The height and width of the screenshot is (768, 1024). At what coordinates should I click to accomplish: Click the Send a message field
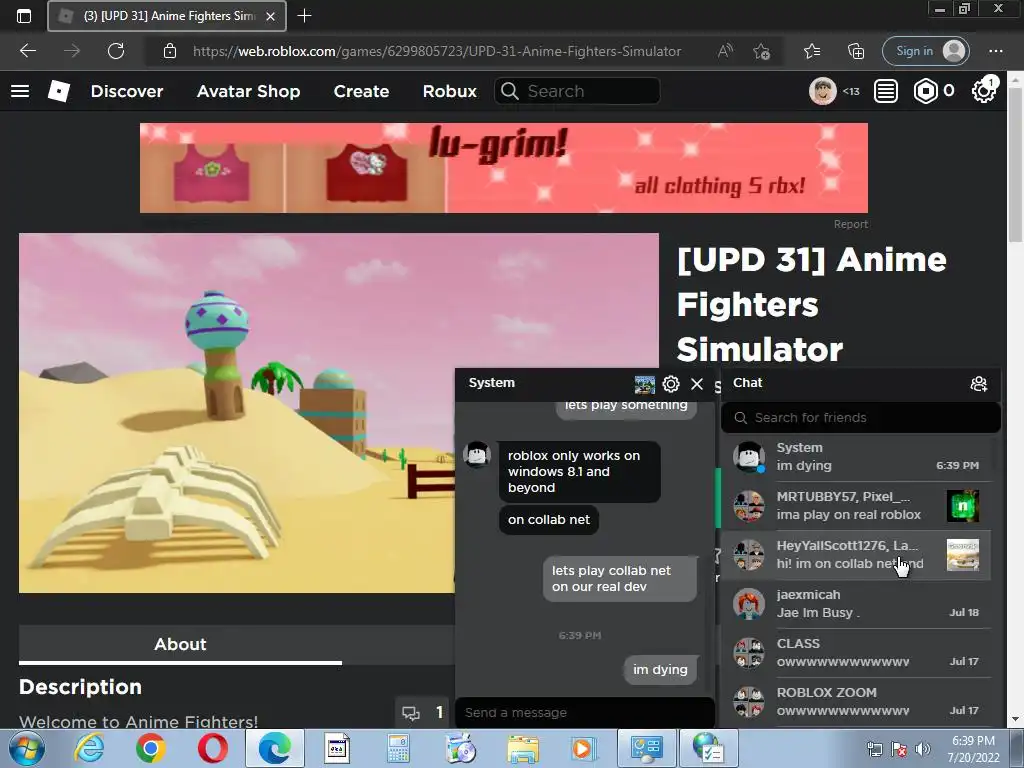point(584,712)
